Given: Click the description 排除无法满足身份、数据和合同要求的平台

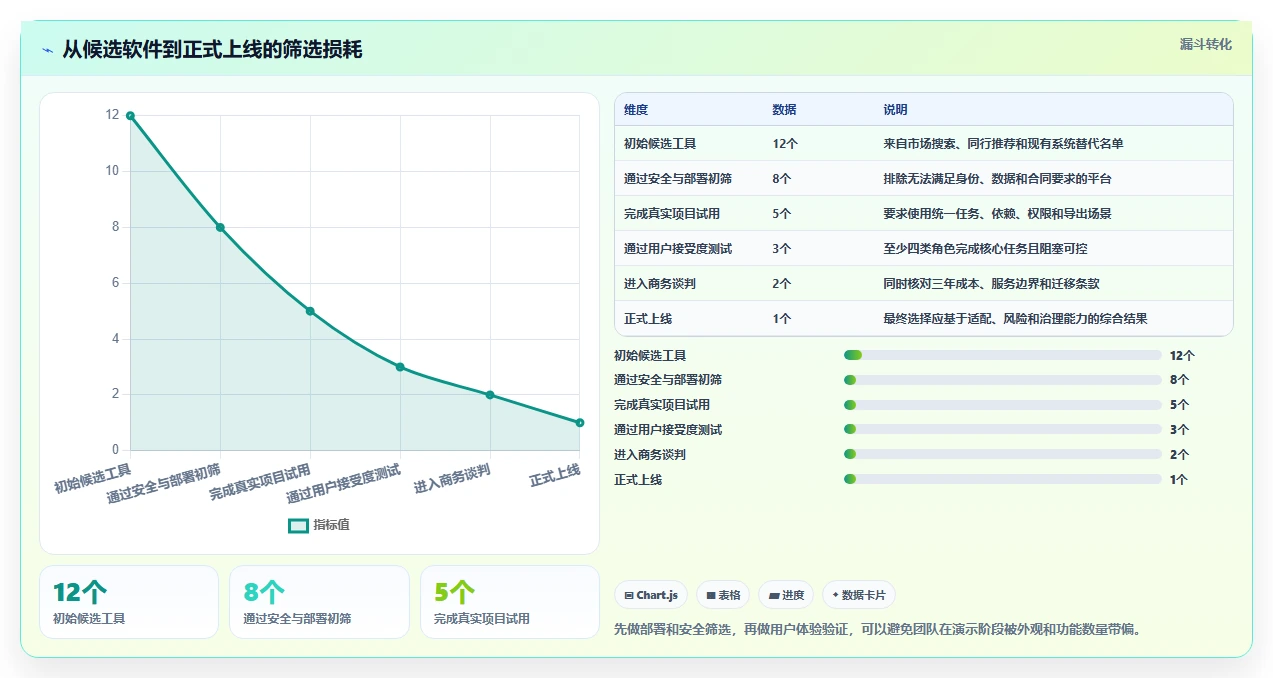Looking at the screenshot, I should pos(997,179).
